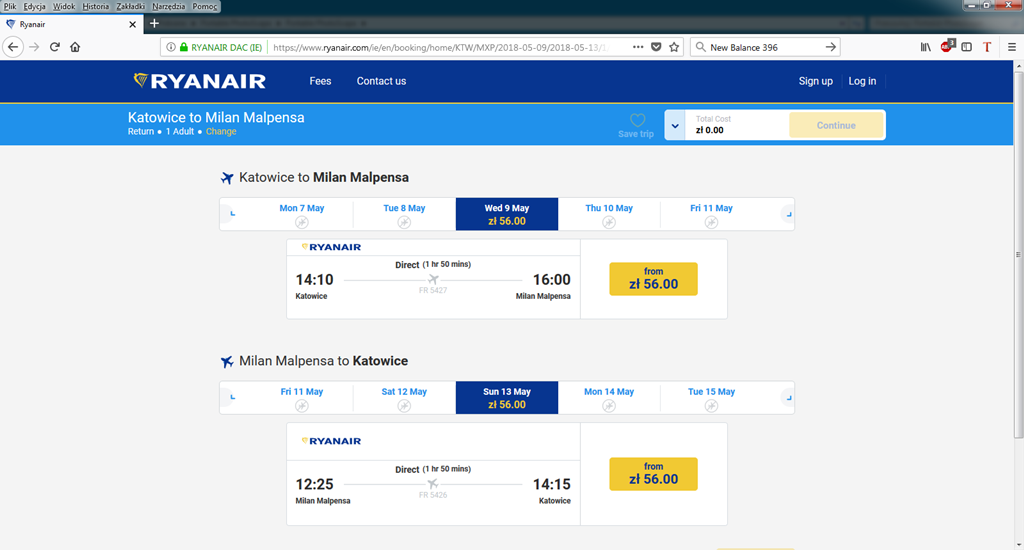
Task: Select return Sun 13 May tab
Action: [507, 398]
